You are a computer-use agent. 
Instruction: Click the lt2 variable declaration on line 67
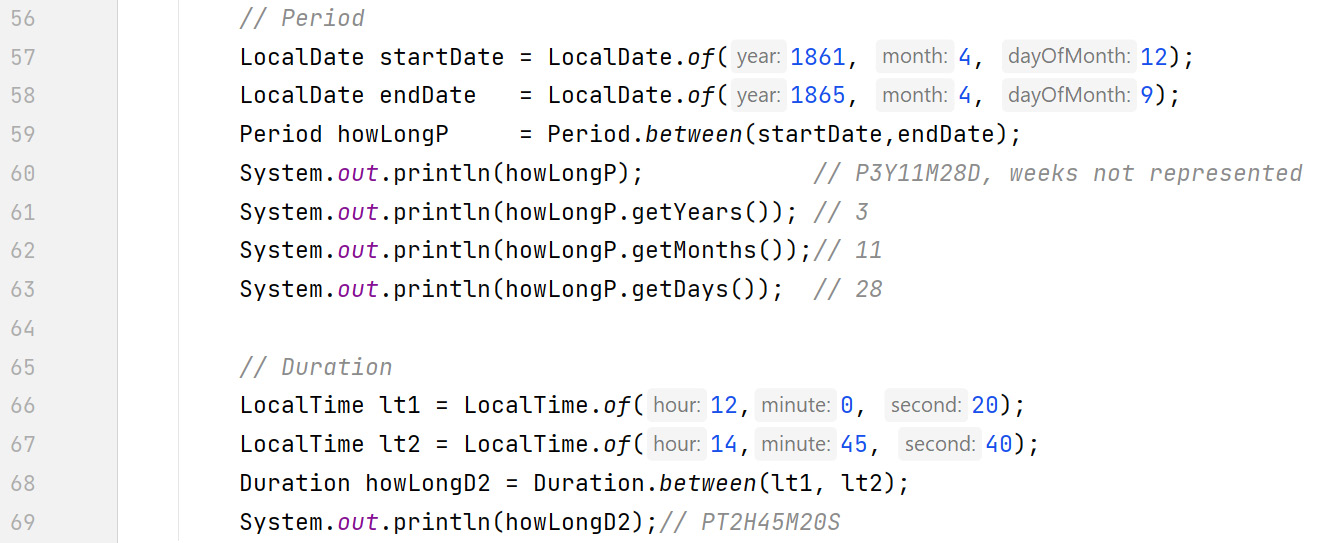click(400, 444)
